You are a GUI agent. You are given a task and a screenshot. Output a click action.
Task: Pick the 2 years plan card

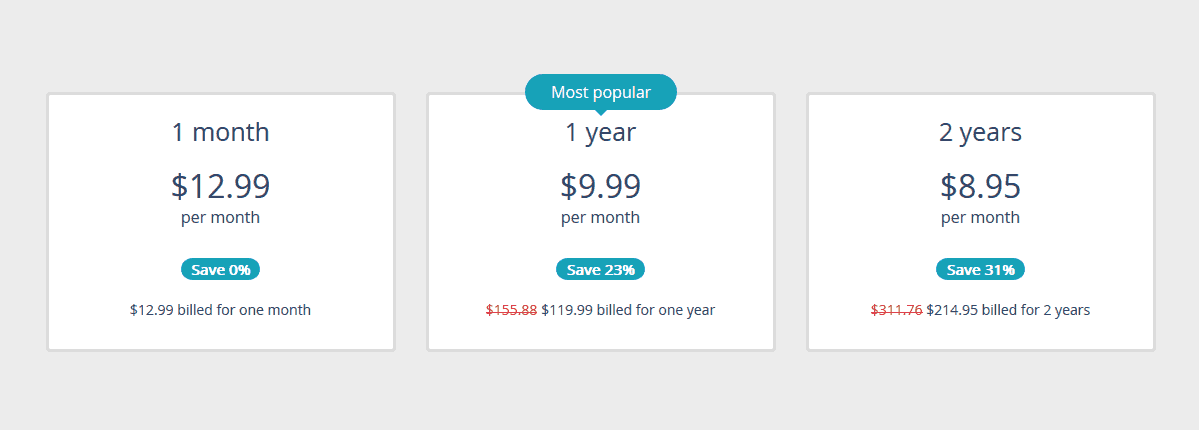(x=981, y=222)
